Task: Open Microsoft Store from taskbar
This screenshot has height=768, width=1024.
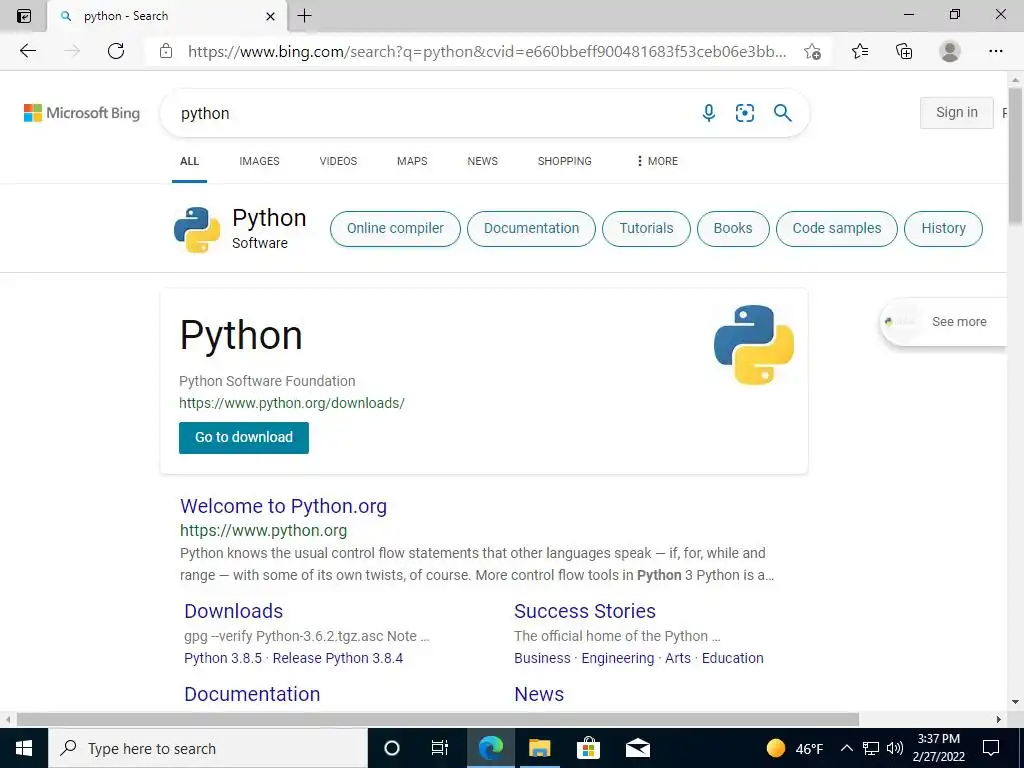Action: coord(588,748)
